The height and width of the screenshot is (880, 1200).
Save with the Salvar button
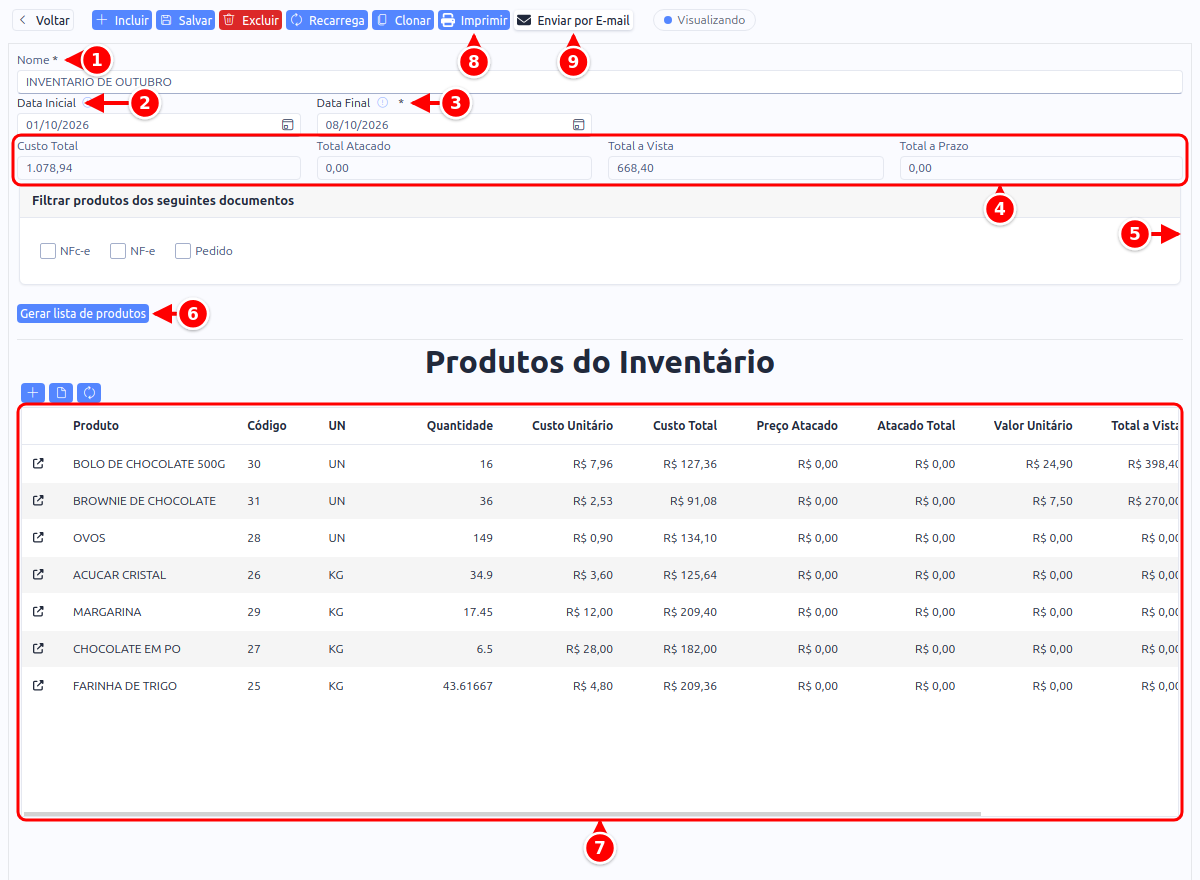pyautogui.click(x=186, y=20)
